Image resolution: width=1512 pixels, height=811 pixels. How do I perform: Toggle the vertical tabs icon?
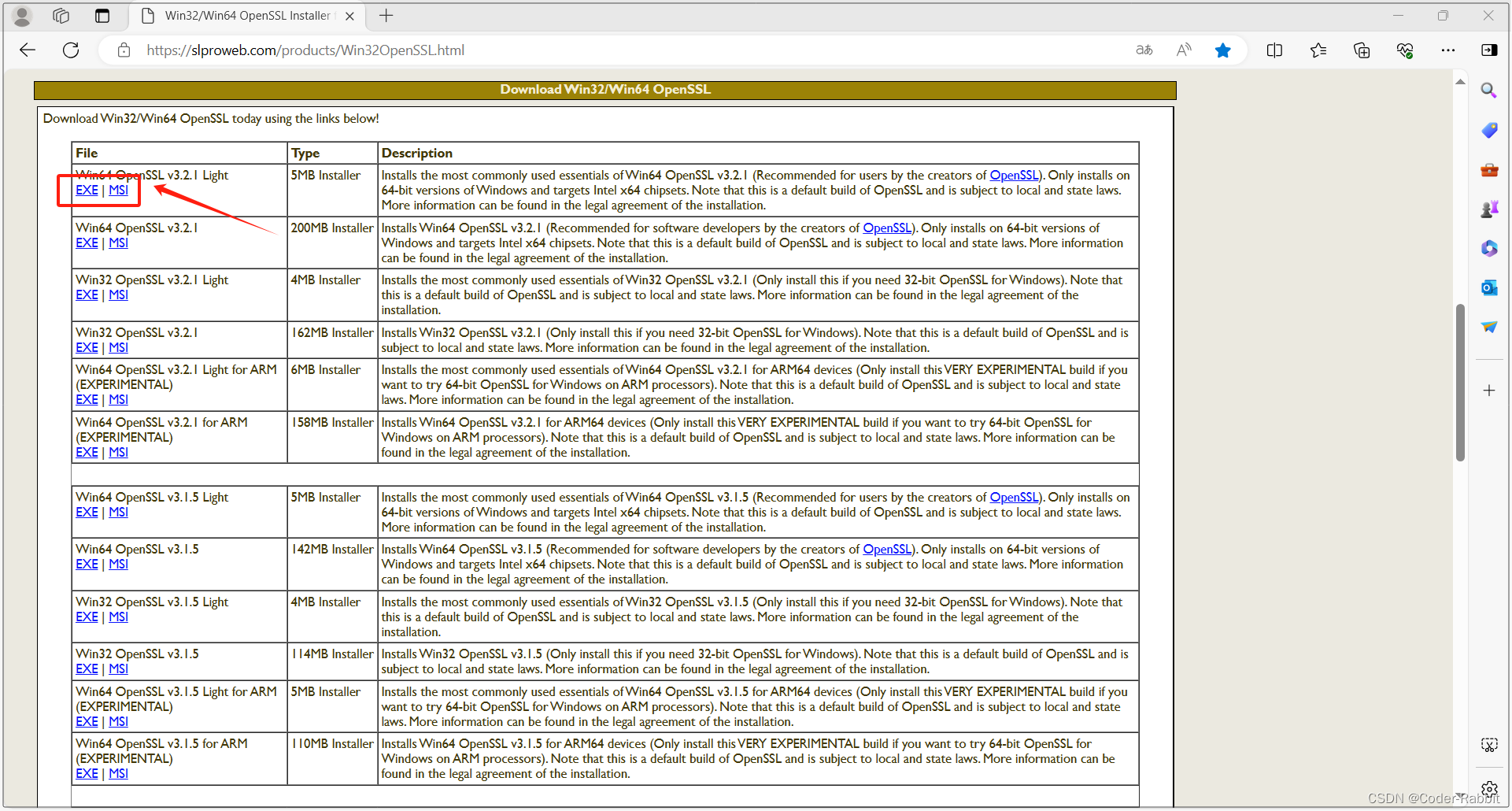102,16
